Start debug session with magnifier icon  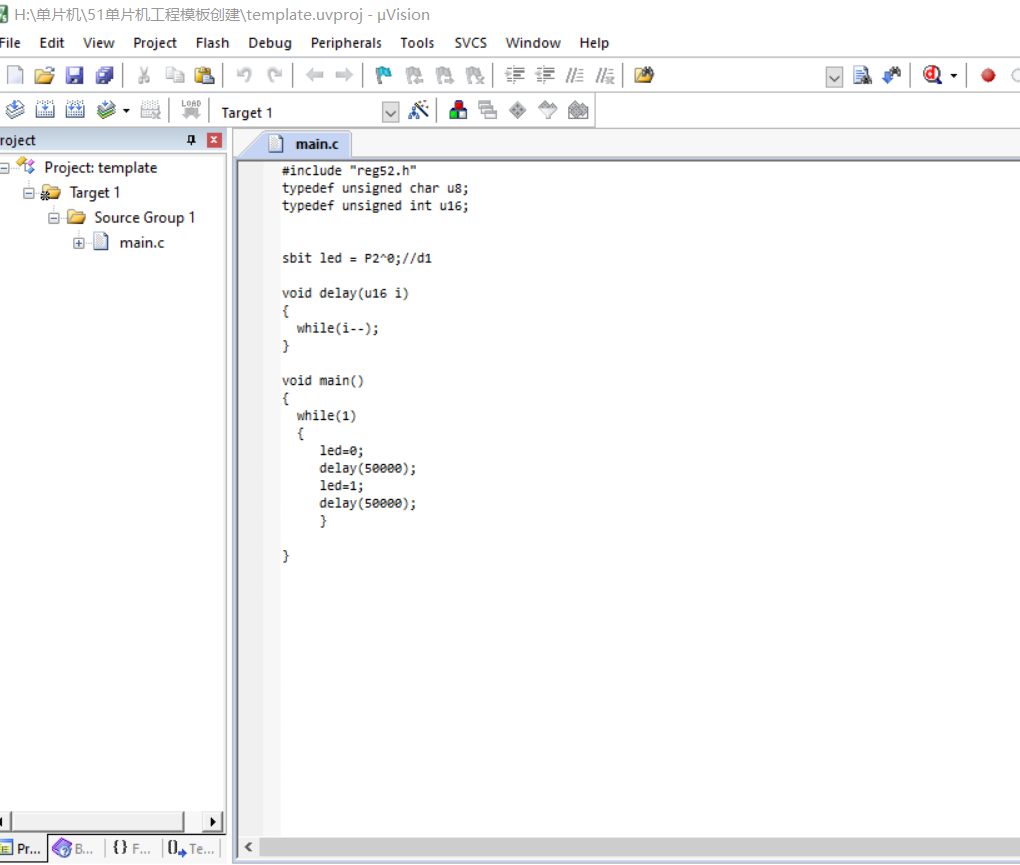click(x=933, y=75)
